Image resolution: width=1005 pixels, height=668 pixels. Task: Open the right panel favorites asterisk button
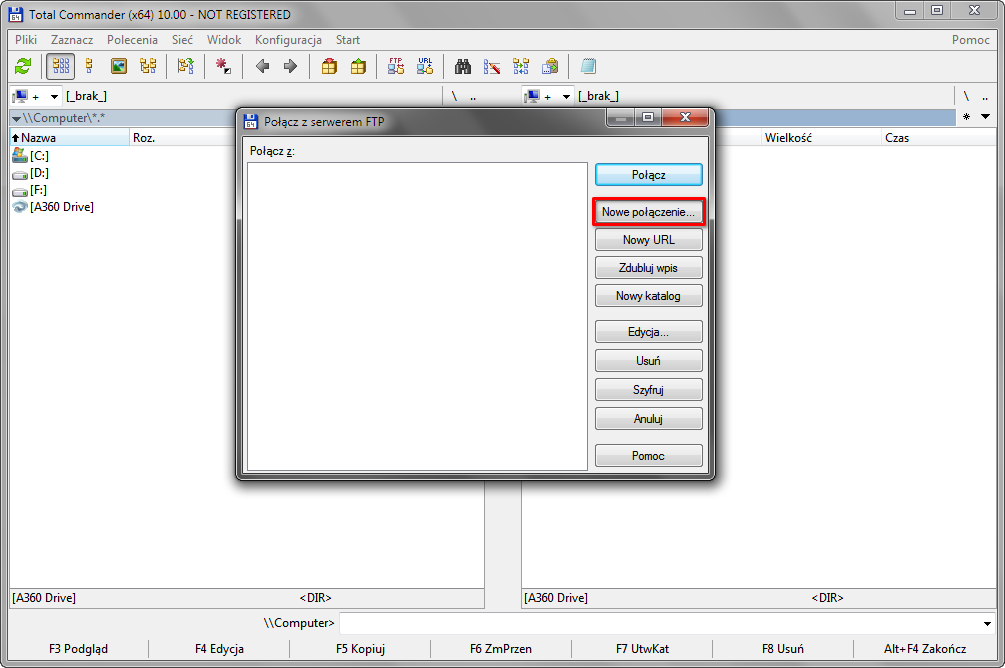pyautogui.click(x=967, y=117)
